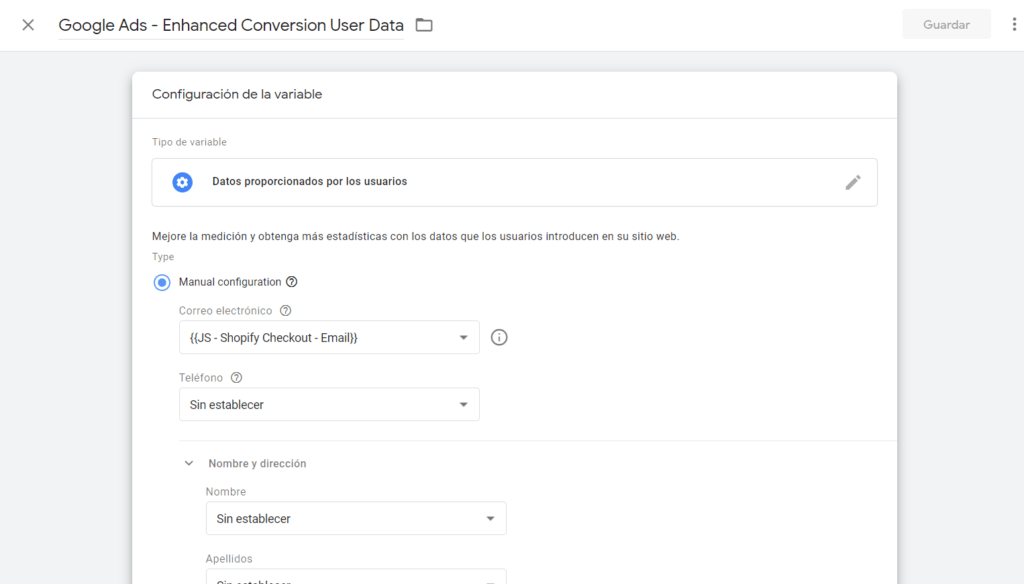The width and height of the screenshot is (1024, 584).
Task: Edit the variable name title field
Action: click(x=231, y=25)
